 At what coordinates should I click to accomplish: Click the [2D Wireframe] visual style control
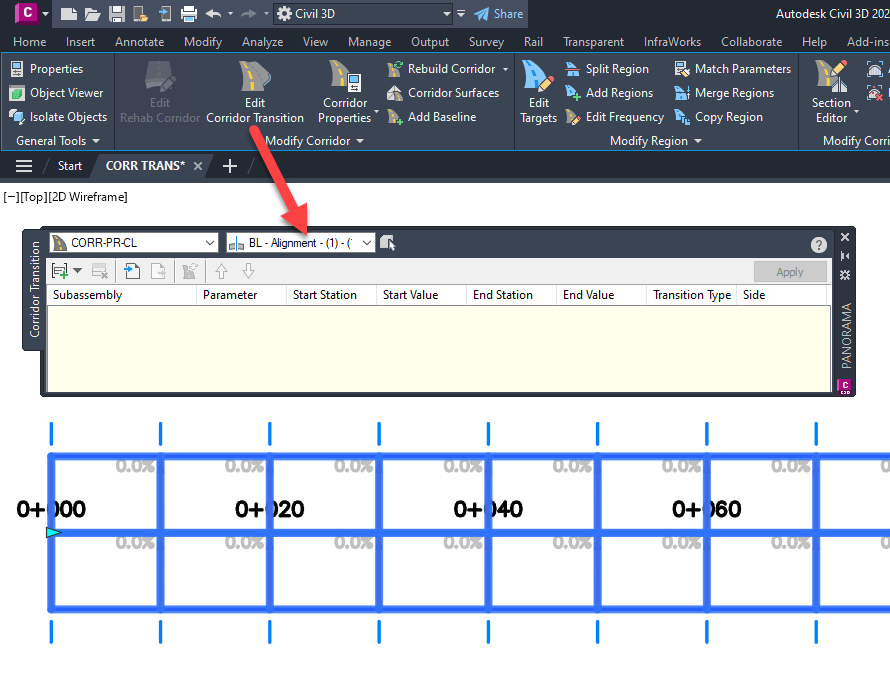(87, 197)
